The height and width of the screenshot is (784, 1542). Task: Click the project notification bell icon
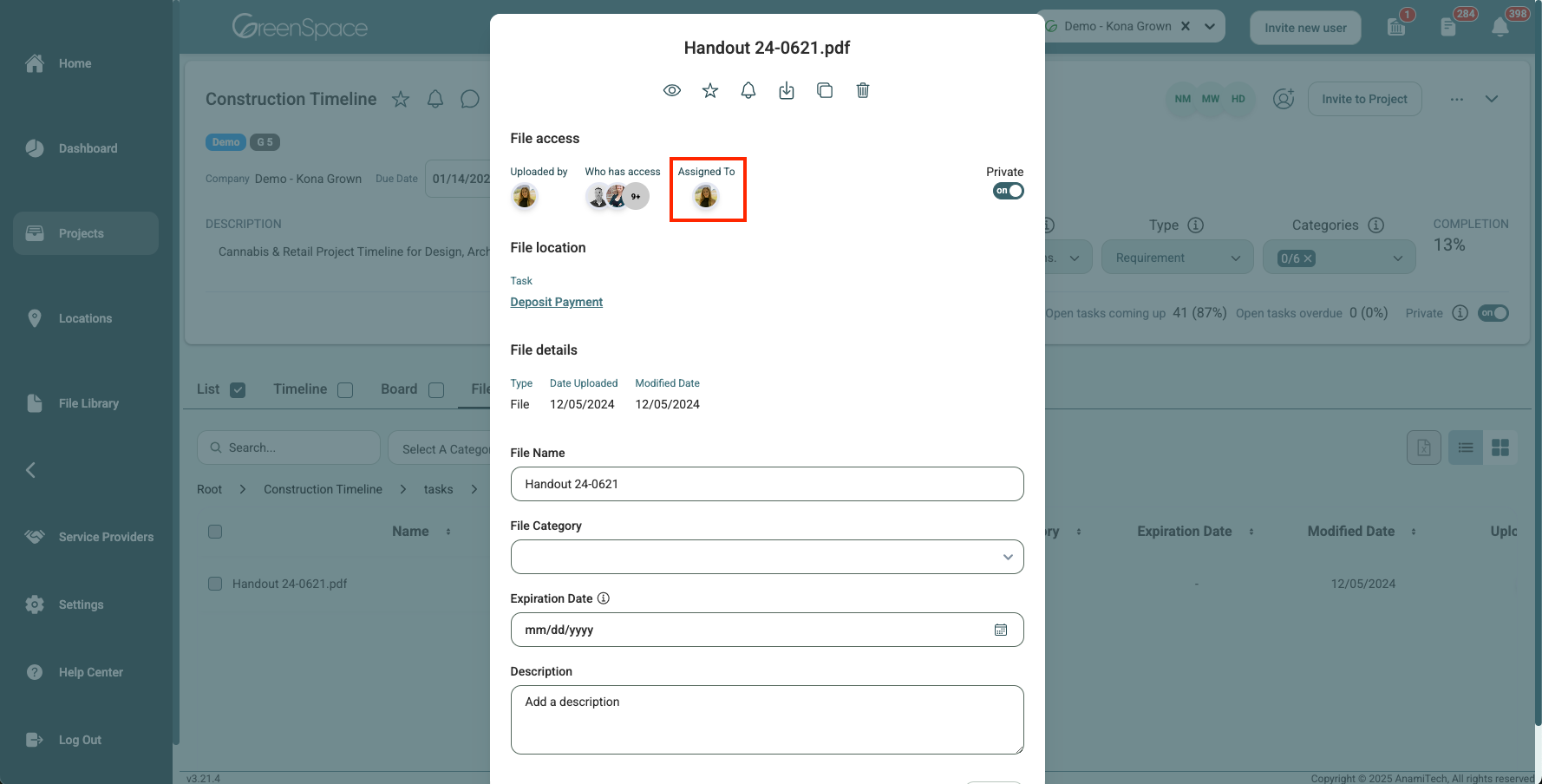click(x=435, y=99)
